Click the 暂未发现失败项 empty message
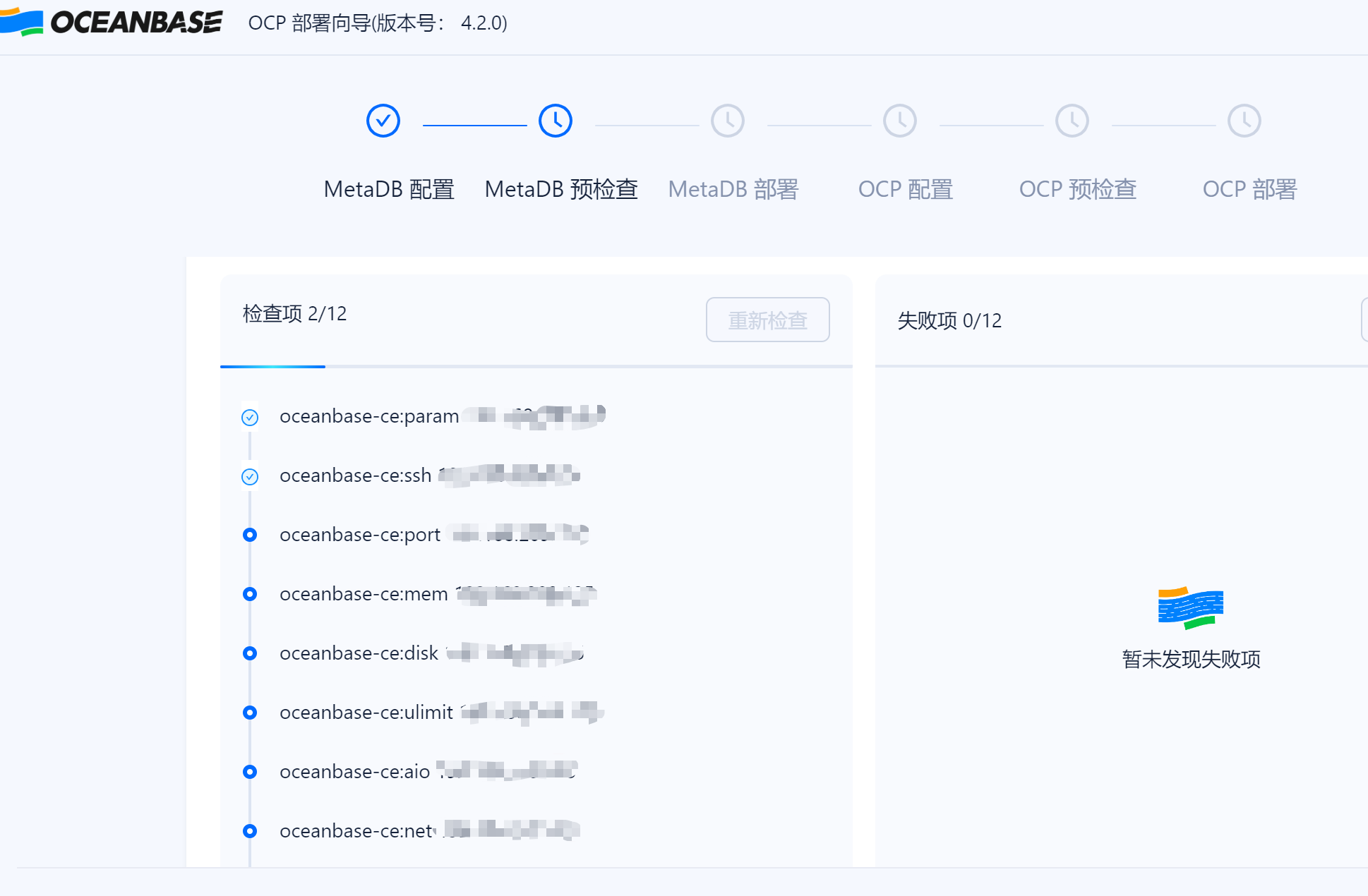The image size is (1368, 896). point(1191,659)
